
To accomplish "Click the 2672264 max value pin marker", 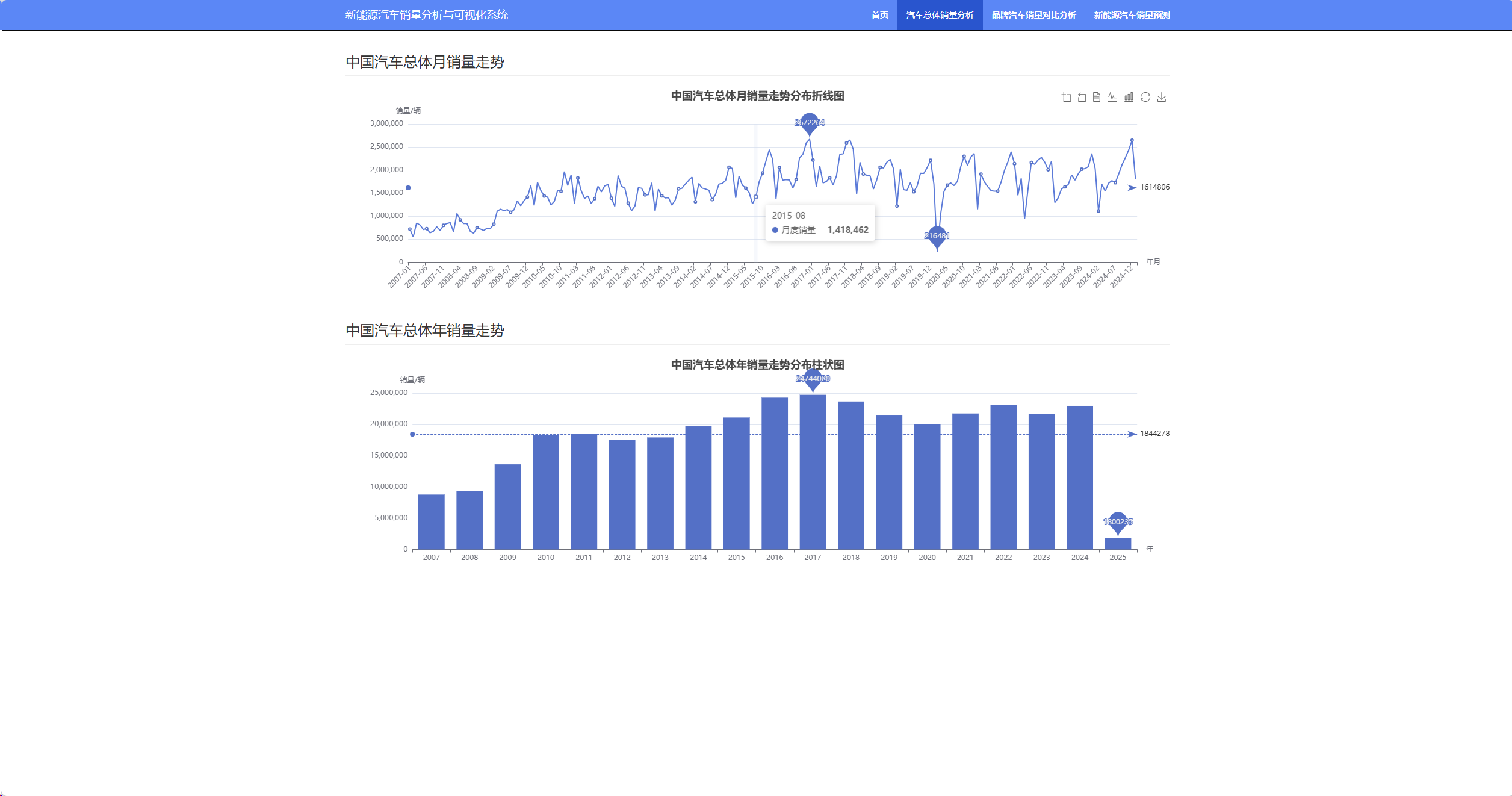I will [810, 123].
